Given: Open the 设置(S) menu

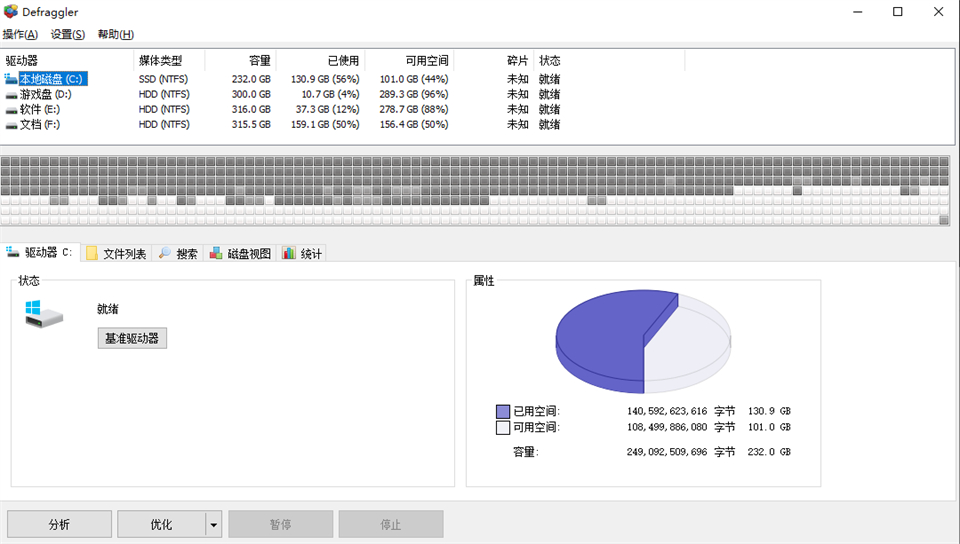Looking at the screenshot, I should (x=67, y=34).
